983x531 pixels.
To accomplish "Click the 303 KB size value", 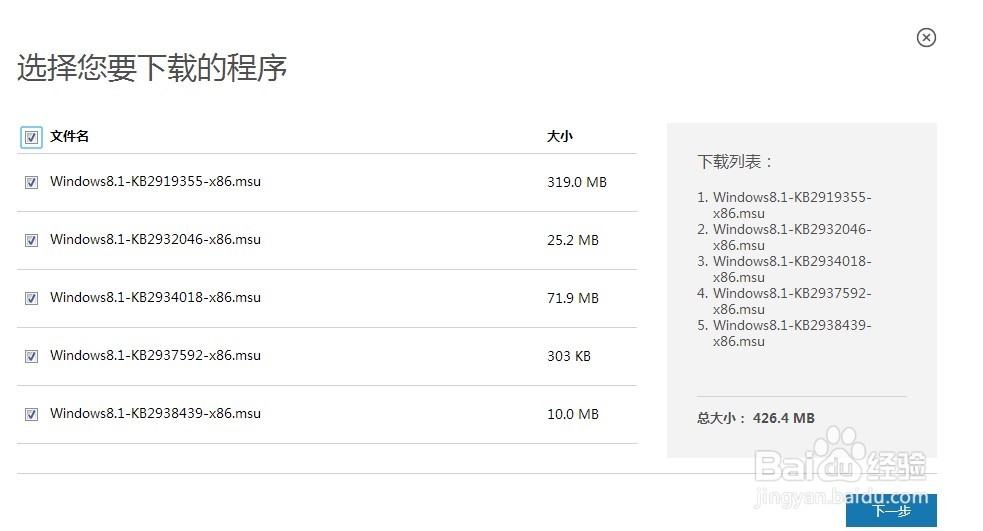I will tap(569, 356).
